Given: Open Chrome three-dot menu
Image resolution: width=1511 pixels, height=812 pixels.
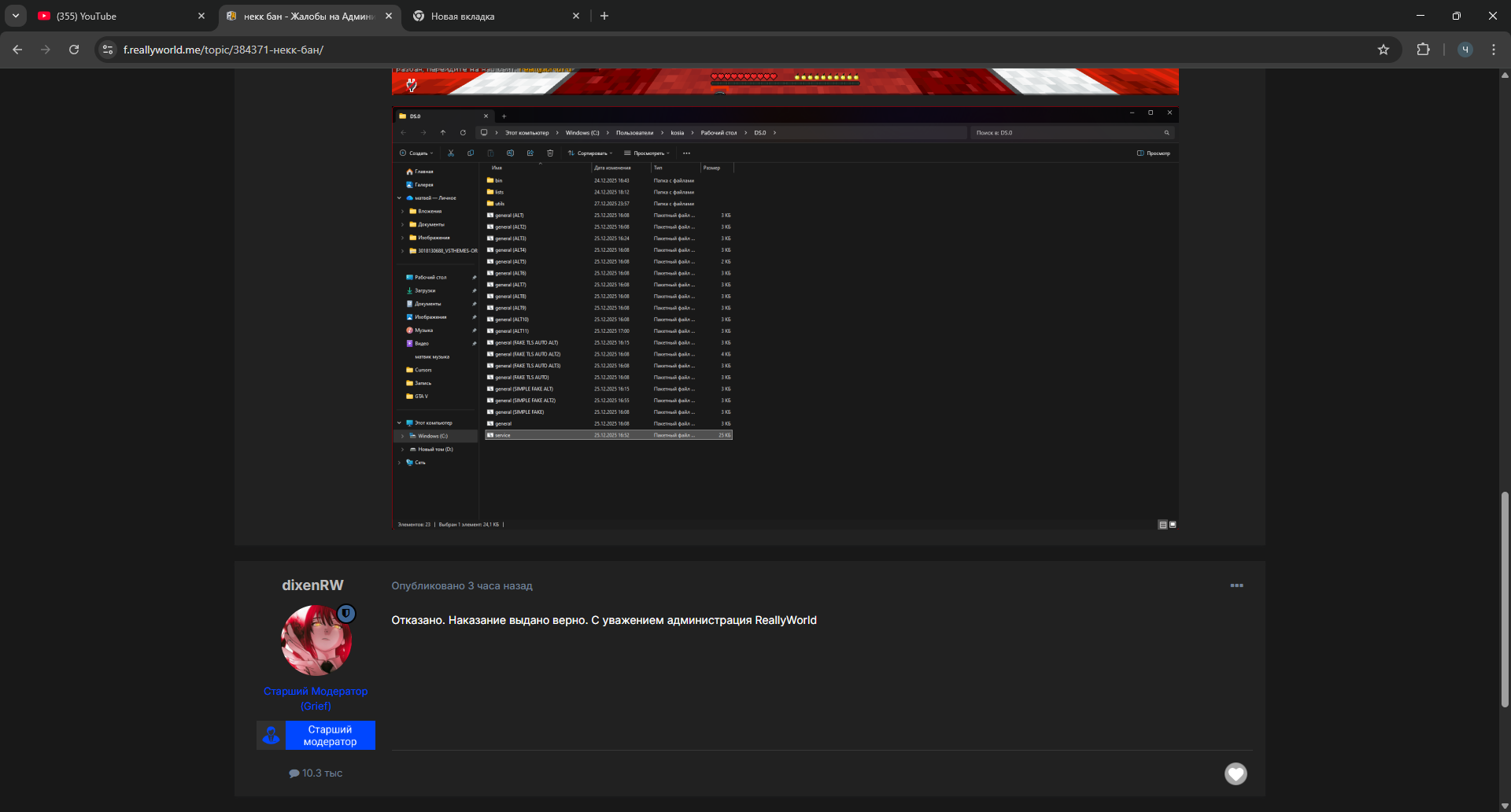Looking at the screenshot, I should tap(1494, 50).
